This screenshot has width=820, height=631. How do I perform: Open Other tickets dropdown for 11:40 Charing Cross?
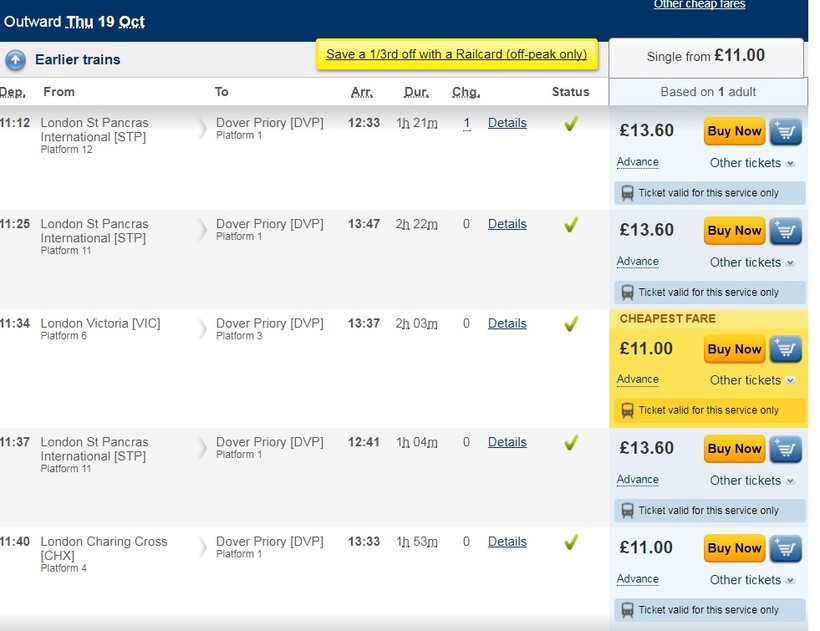coord(752,580)
